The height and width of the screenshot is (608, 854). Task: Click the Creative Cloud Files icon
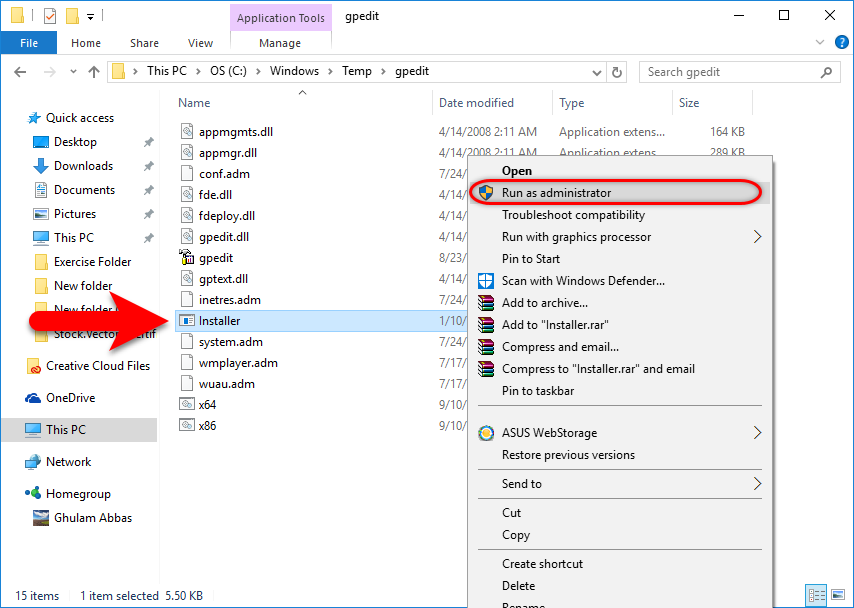click(33, 366)
